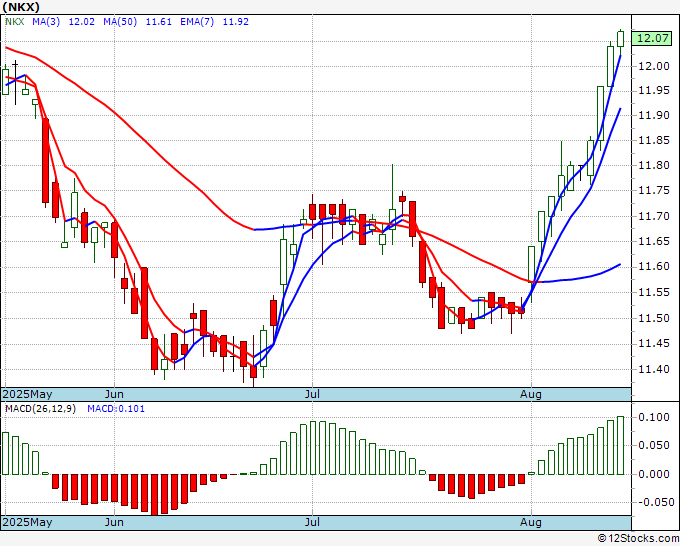The width and height of the screenshot is (680, 546).
Task: Click the 11.70 price axis label
Action: pyautogui.click(x=654, y=216)
